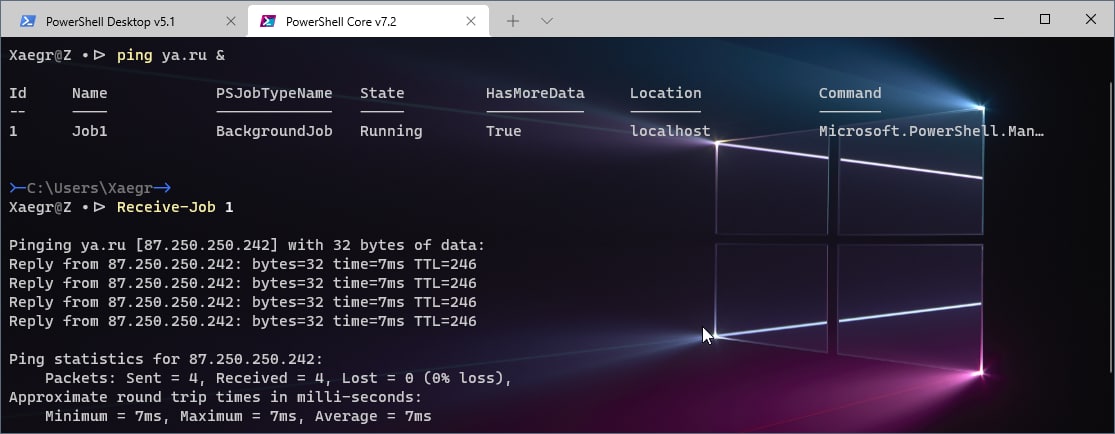Click the 'Location' column header
Image resolution: width=1115 pixels, height=434 pixels.
tap(666, 93)
